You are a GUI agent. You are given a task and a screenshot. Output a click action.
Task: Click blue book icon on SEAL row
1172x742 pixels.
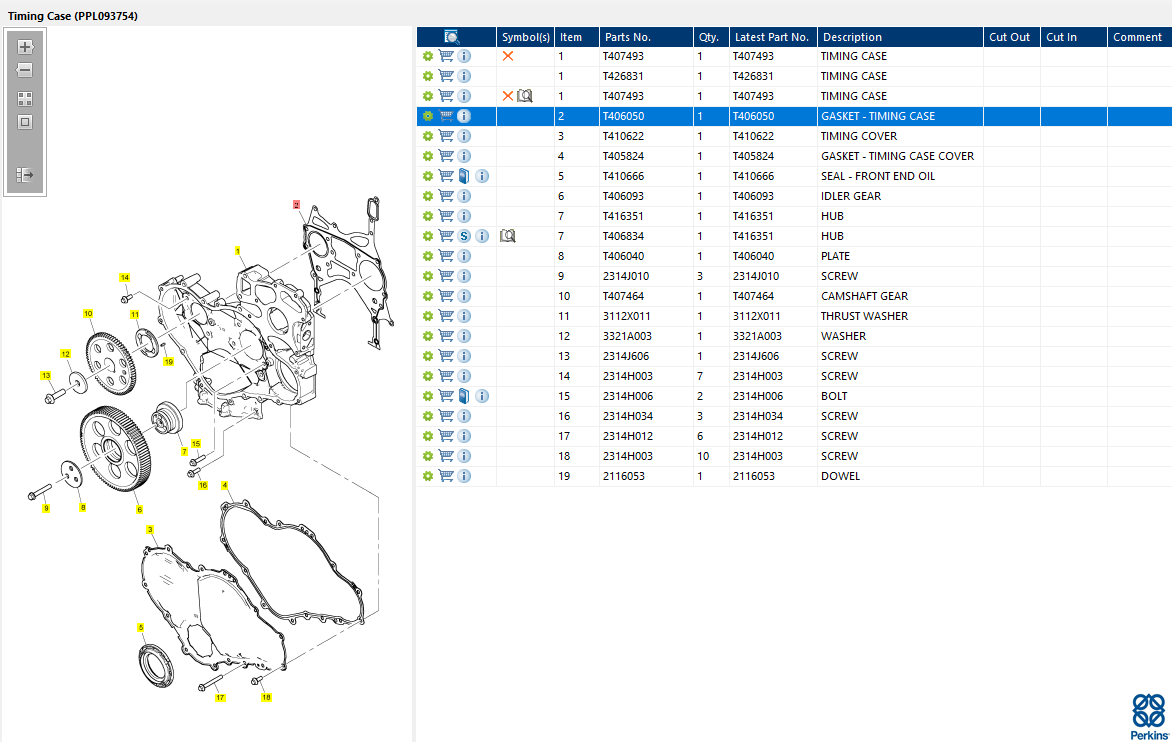pyautogui.click(x=464, y=176)
